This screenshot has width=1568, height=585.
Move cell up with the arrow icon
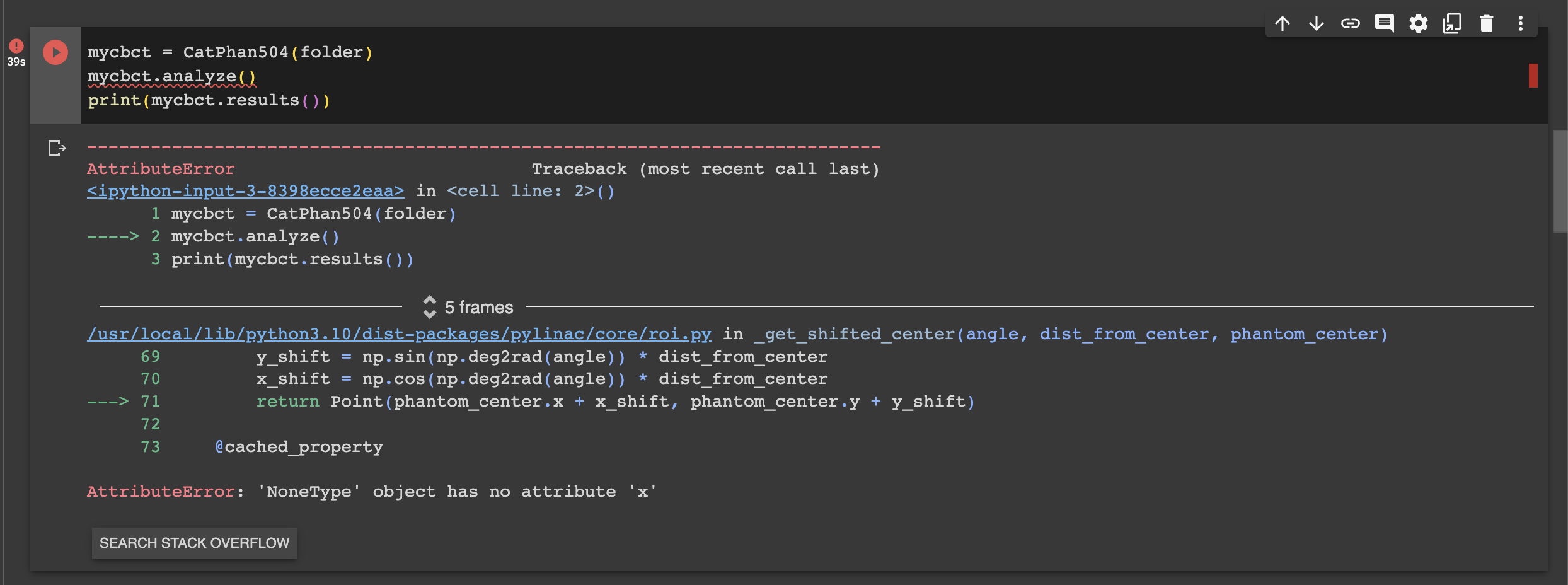pos(1283,24)
